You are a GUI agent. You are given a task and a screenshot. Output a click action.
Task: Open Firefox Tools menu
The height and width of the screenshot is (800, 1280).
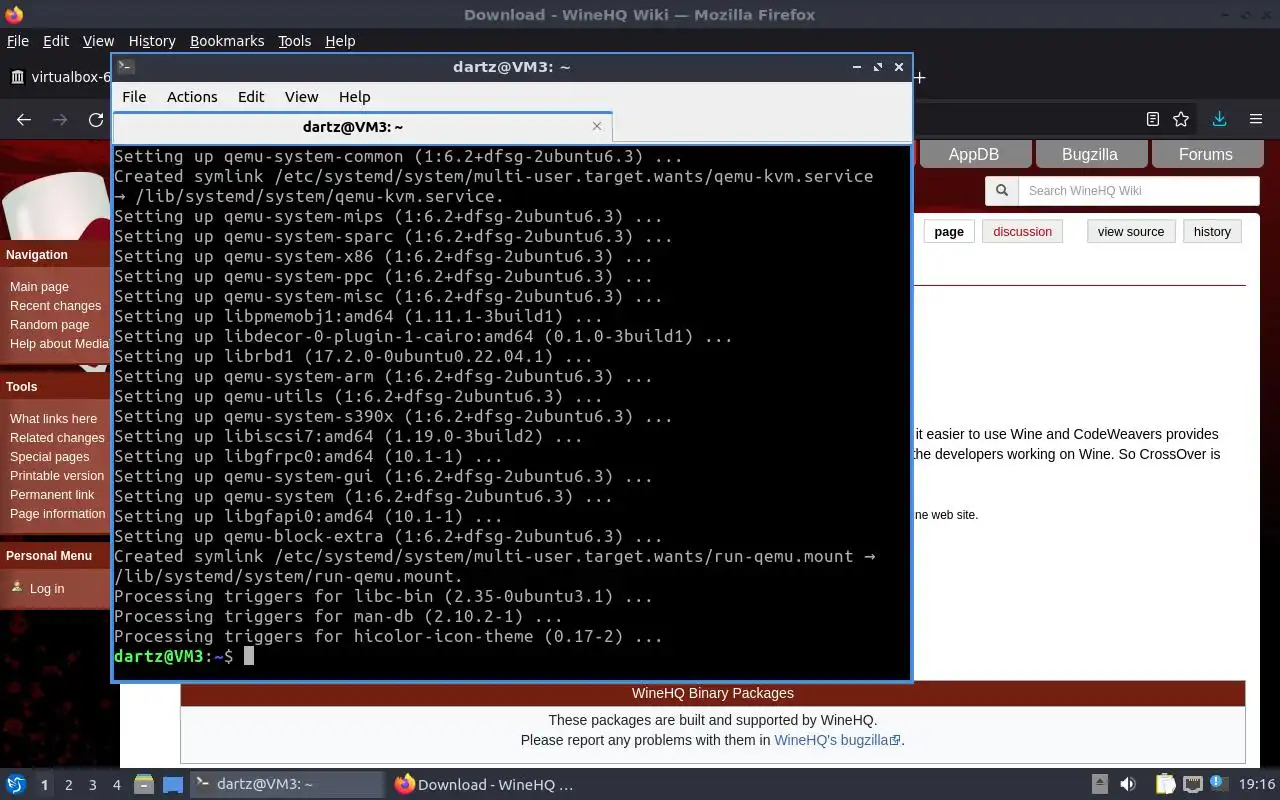click(x=294, y=41)
